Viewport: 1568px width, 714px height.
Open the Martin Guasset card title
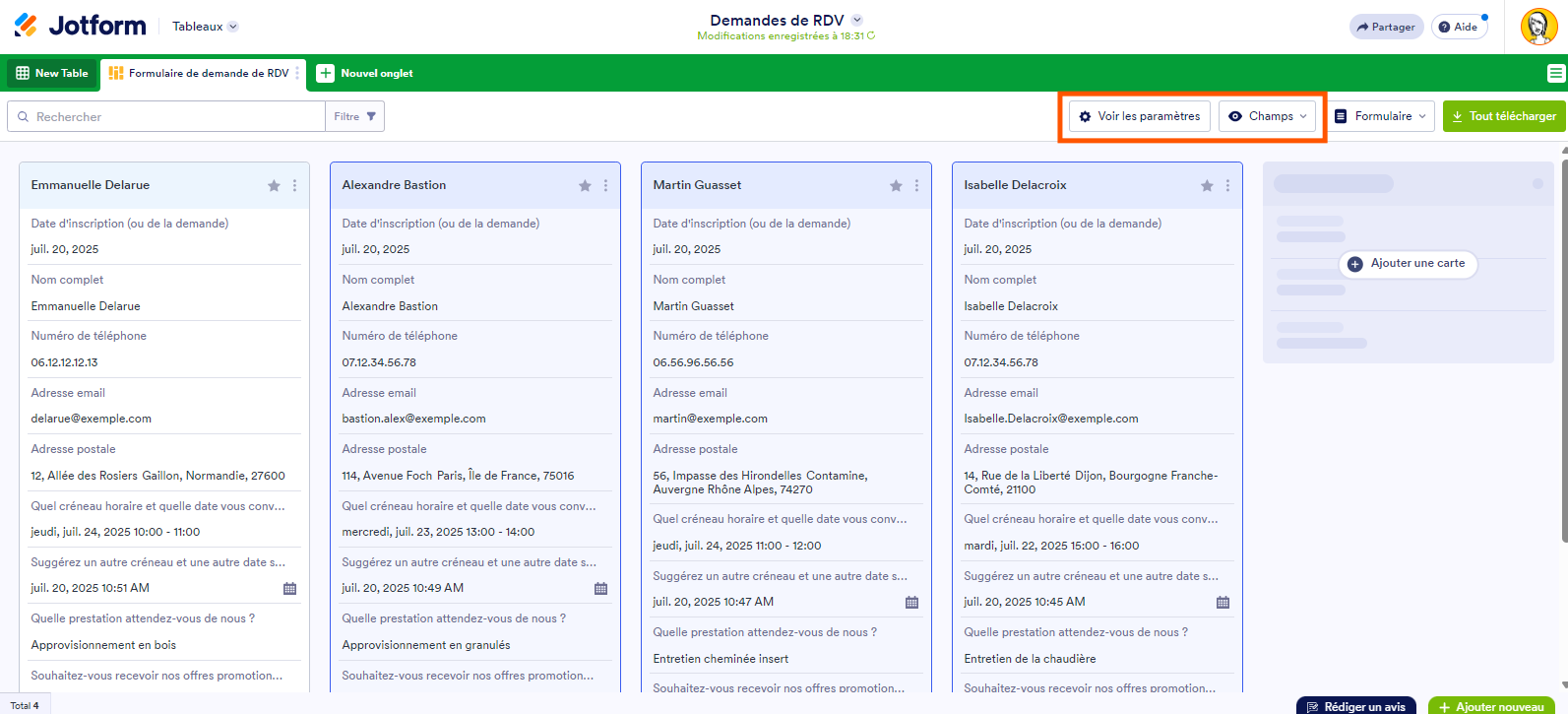(x=697, y=185)
